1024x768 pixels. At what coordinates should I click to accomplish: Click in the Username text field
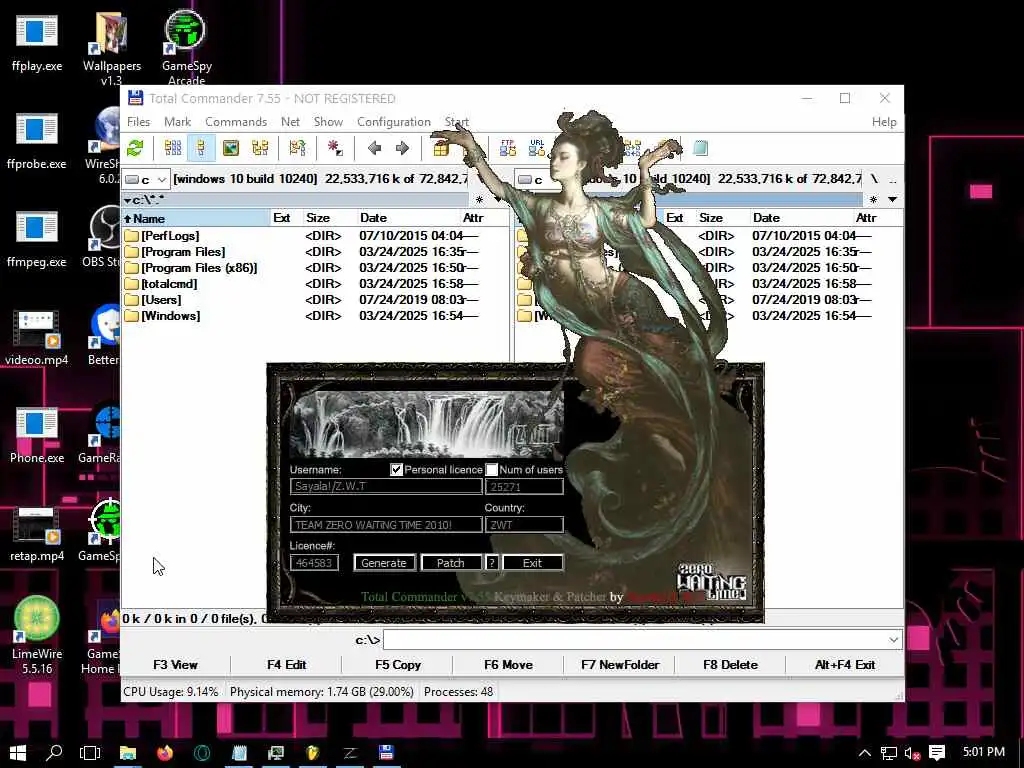pos(386,487)
